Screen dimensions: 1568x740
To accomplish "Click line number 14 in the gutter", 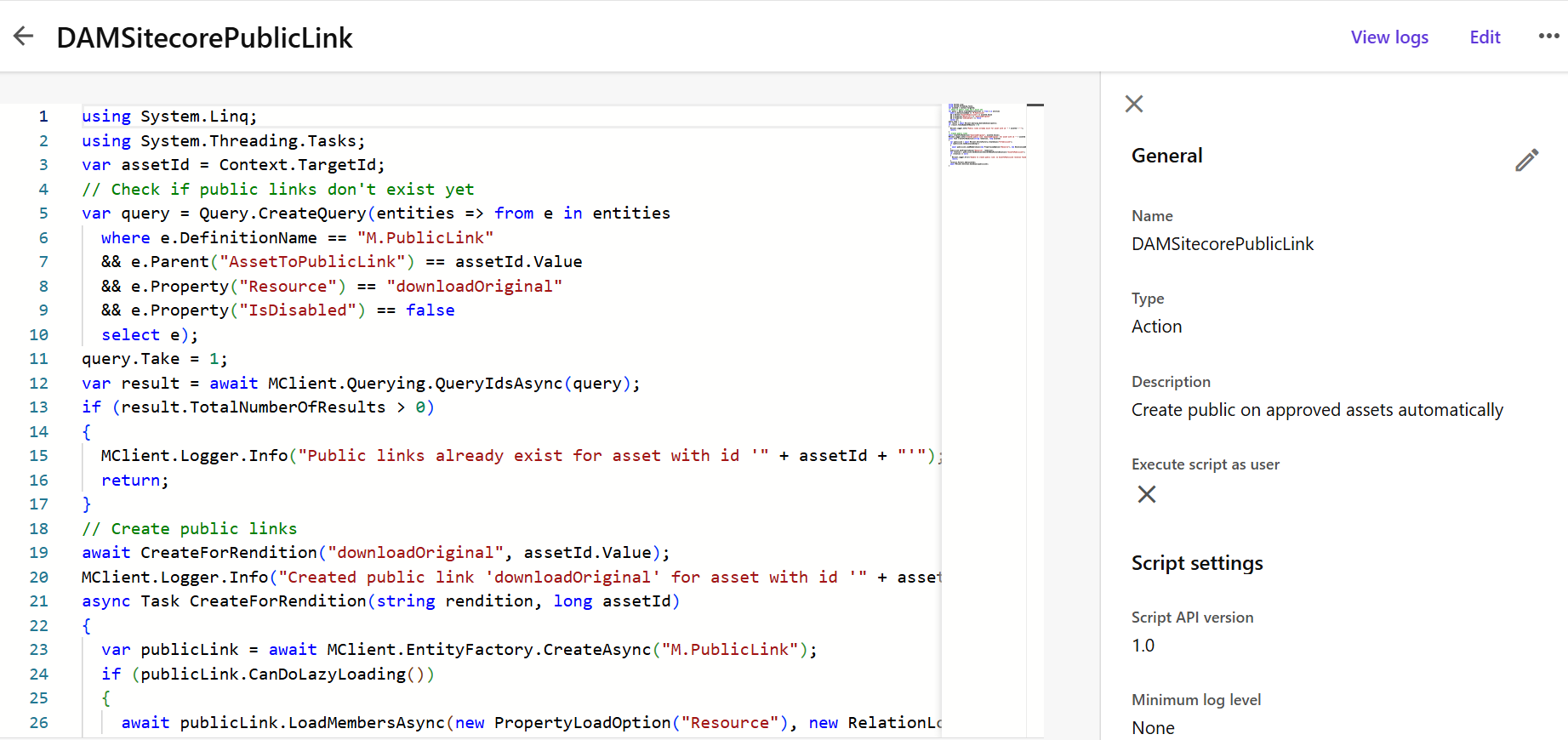I will 39,432.
